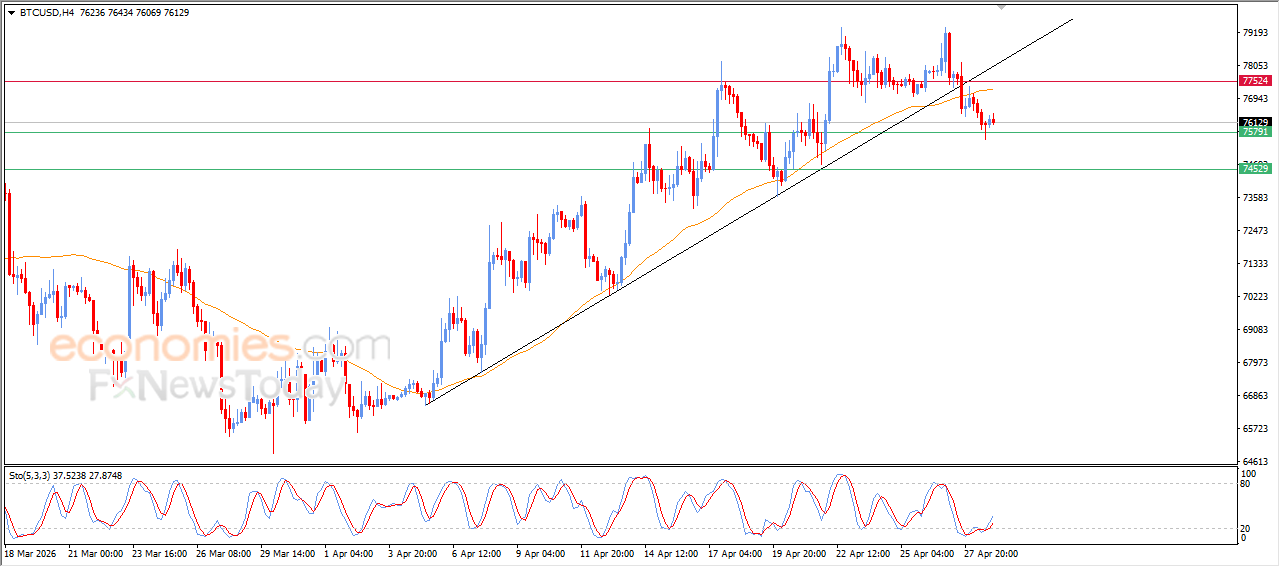Click the 11 Apr 20:00 time label
The image size is (1280, 567).
click(x=608, y=553)
